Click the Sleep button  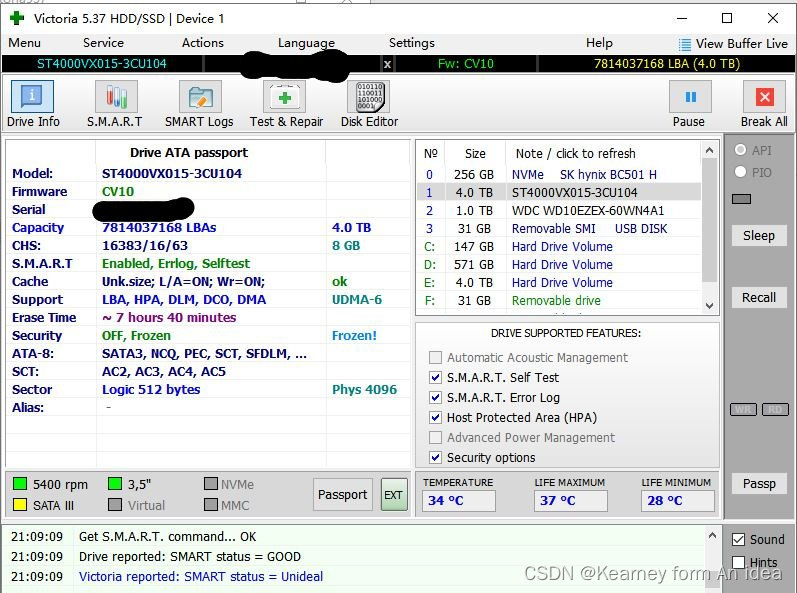[x=758, y=236]
